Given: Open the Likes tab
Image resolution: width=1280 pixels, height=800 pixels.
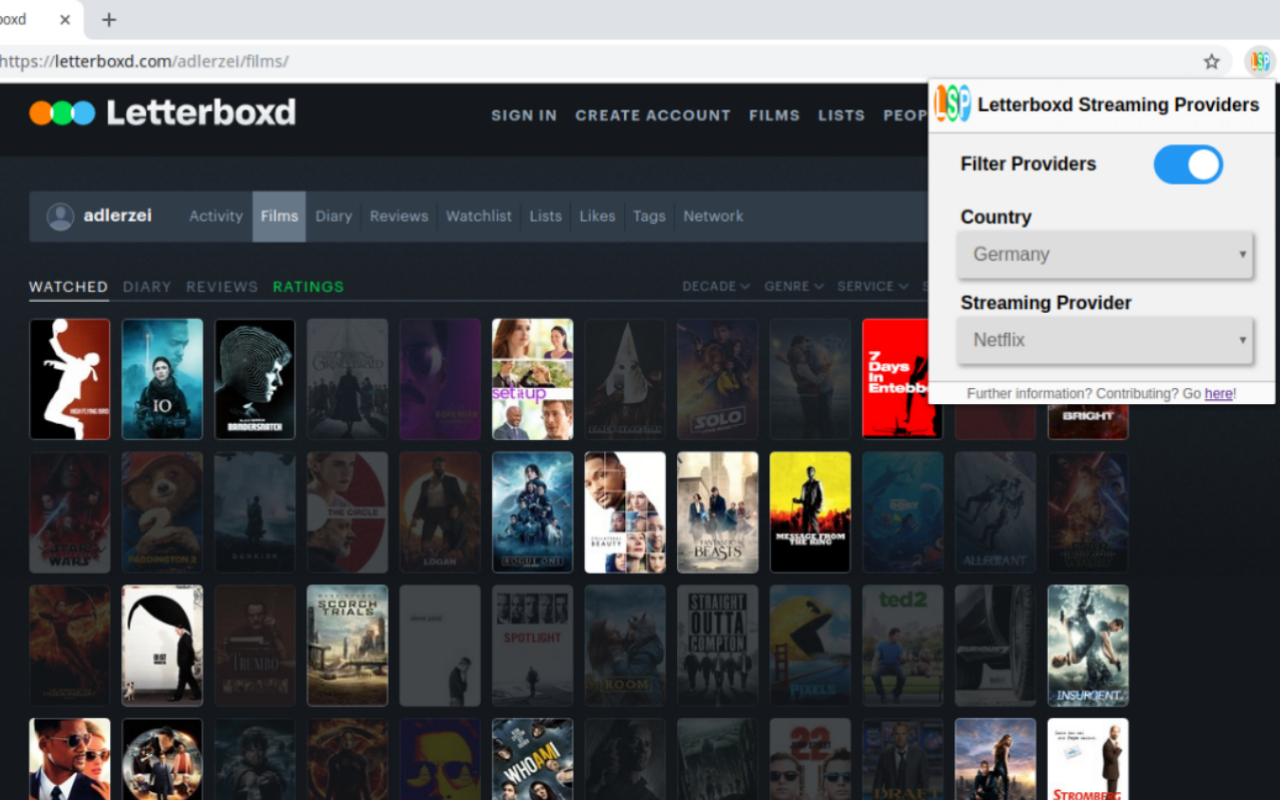Looking at the screenshot, I should (597, 216).
